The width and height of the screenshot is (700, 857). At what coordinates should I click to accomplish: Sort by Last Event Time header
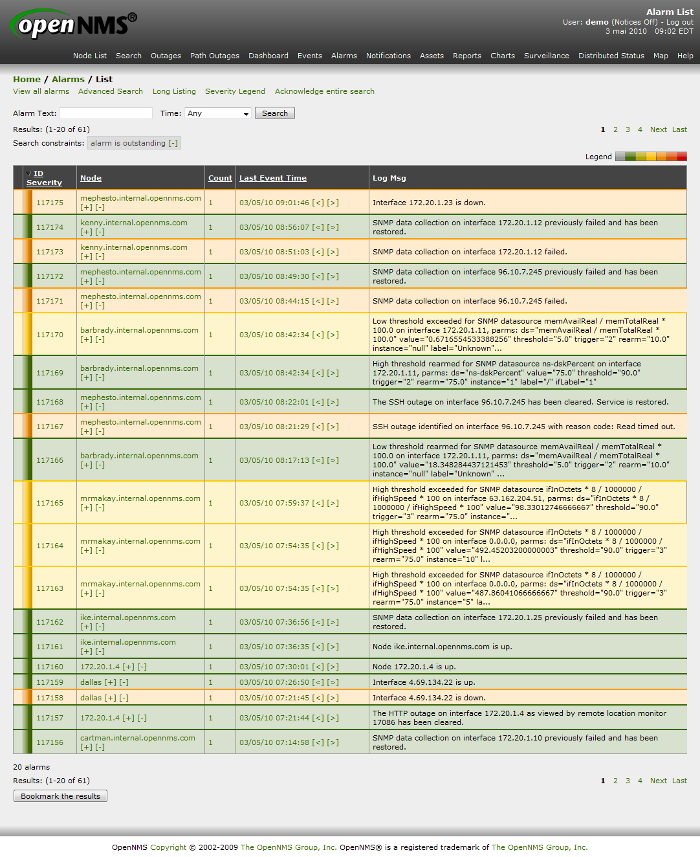273,178
